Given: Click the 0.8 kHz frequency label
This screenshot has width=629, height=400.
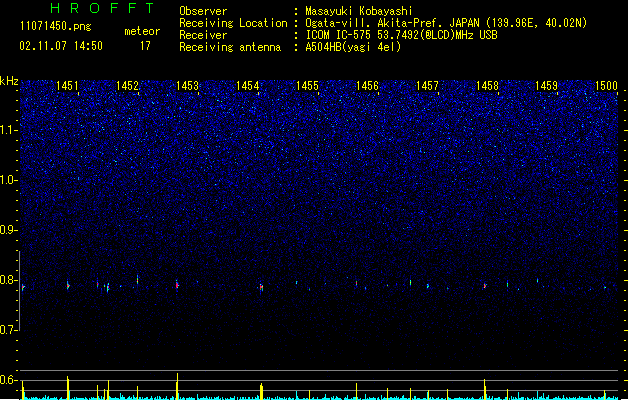Looking at the screenshot, I should pos(9,280).
